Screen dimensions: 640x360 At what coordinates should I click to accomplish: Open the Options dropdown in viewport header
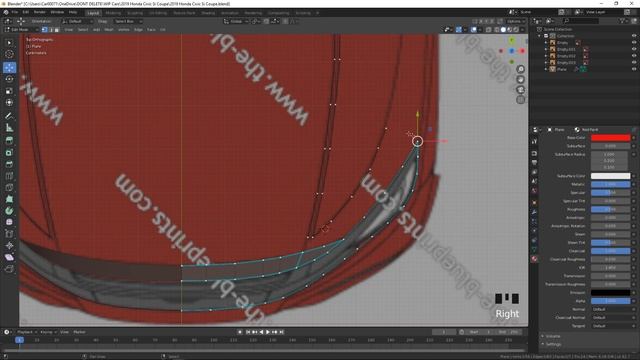[x=516, y=21]
